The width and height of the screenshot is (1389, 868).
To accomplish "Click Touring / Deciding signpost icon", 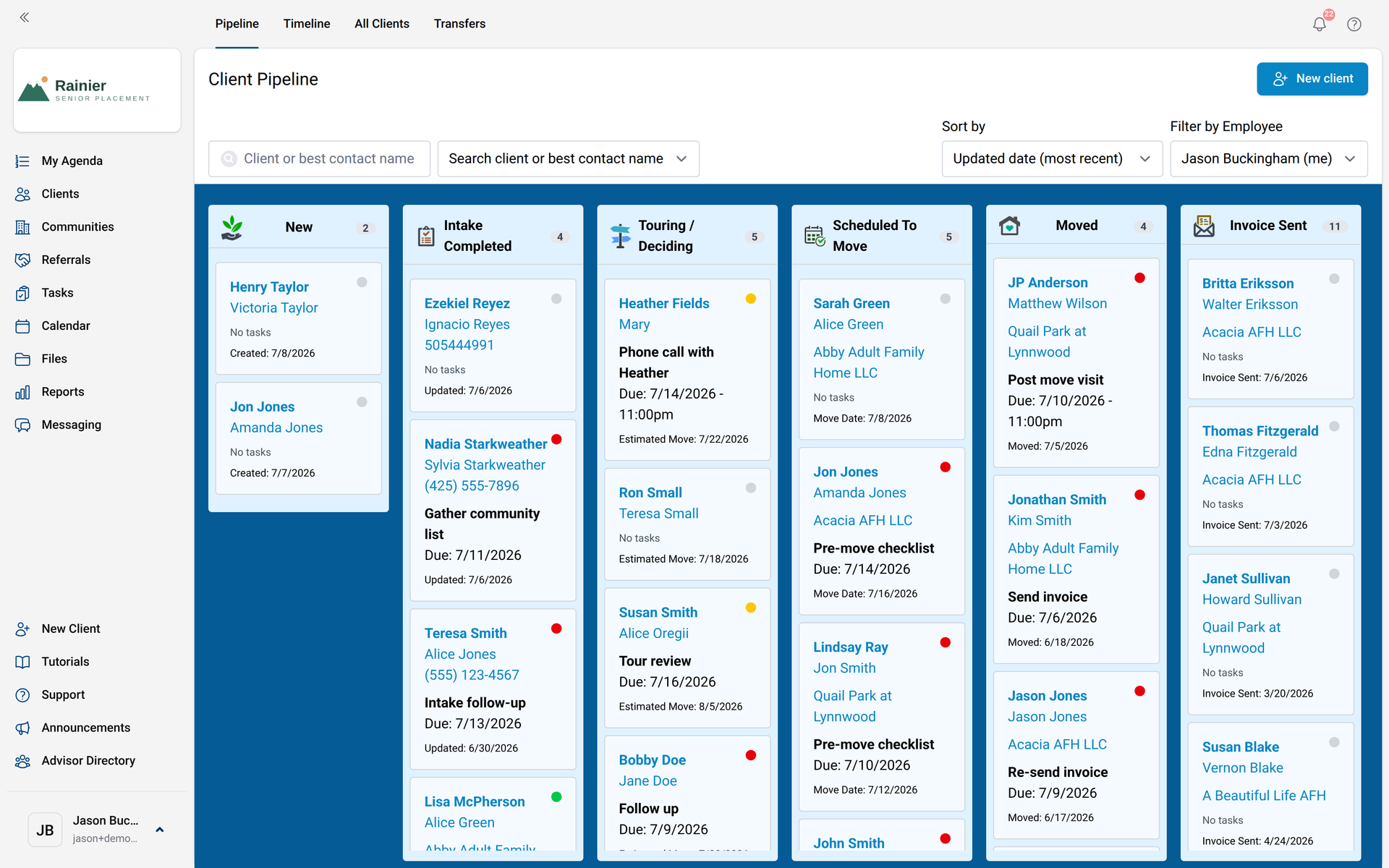I will pos(620,236).
